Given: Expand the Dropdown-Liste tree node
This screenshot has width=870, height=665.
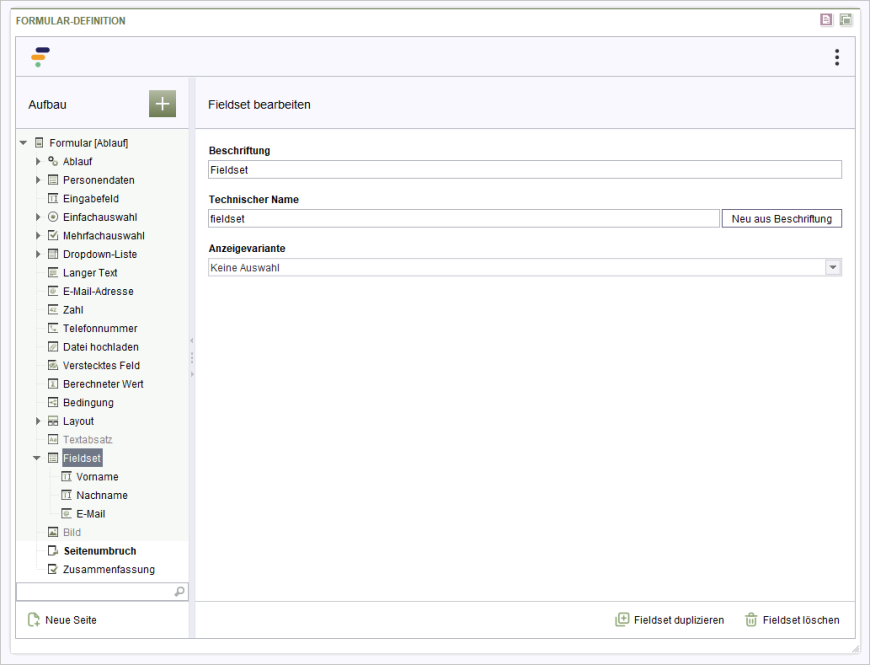Looking at the screenshot, I should [39, 254].
